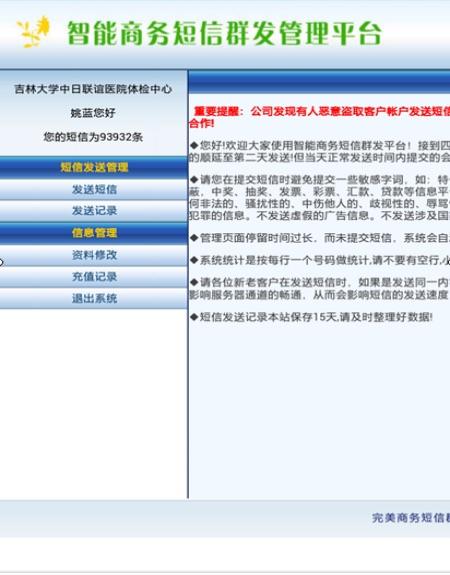The width and height of the screenshot is (450, 575).
Task: Click the 请各位新老客户 notice line
Action: [319, 288]
